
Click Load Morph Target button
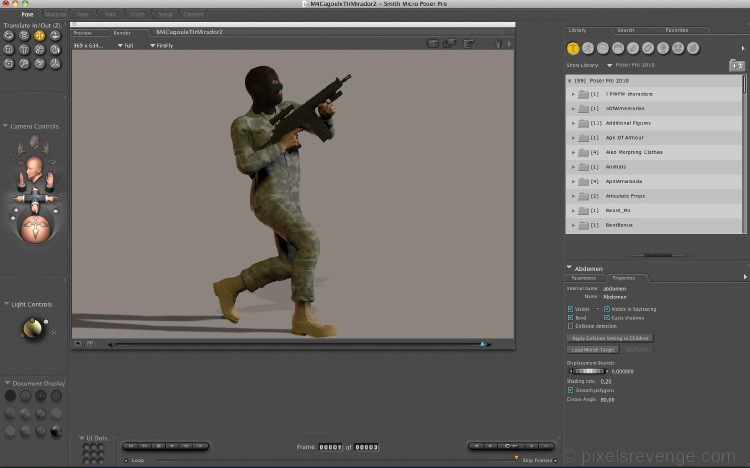[593, 350]
